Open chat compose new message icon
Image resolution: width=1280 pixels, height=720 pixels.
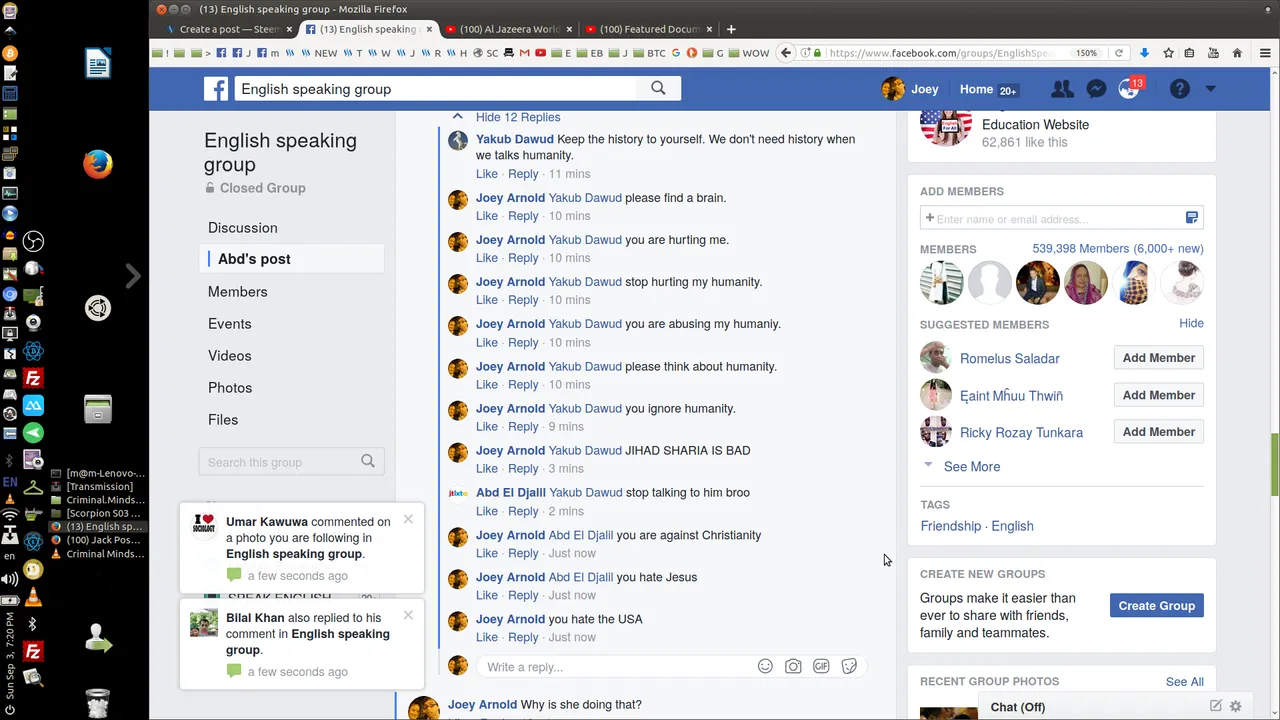tap(1215, 706)
